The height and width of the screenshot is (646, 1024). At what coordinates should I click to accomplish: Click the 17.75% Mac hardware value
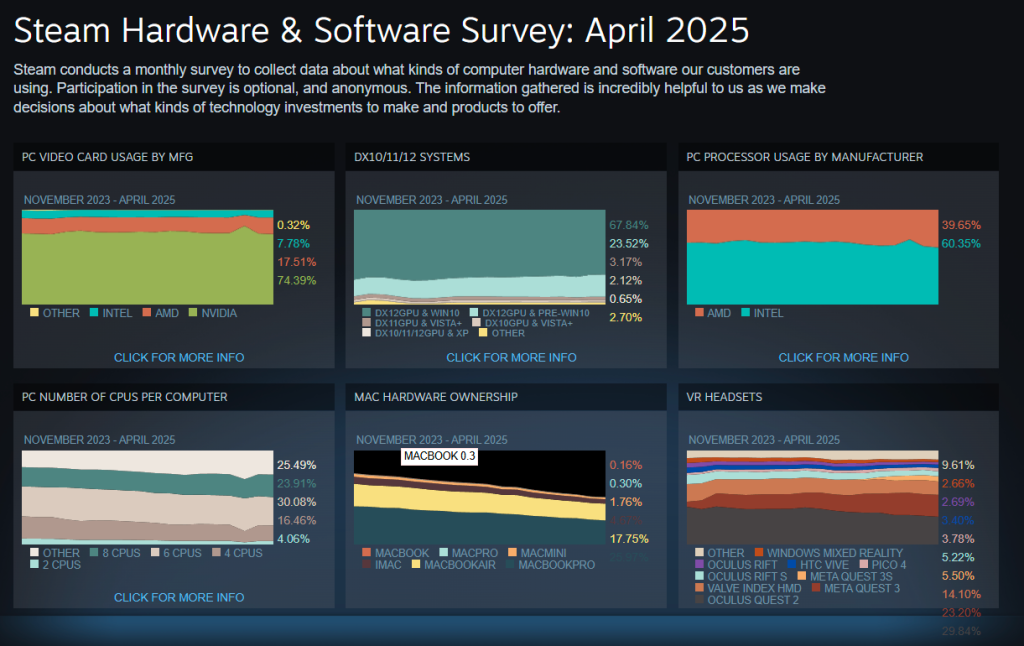[629, 539]
